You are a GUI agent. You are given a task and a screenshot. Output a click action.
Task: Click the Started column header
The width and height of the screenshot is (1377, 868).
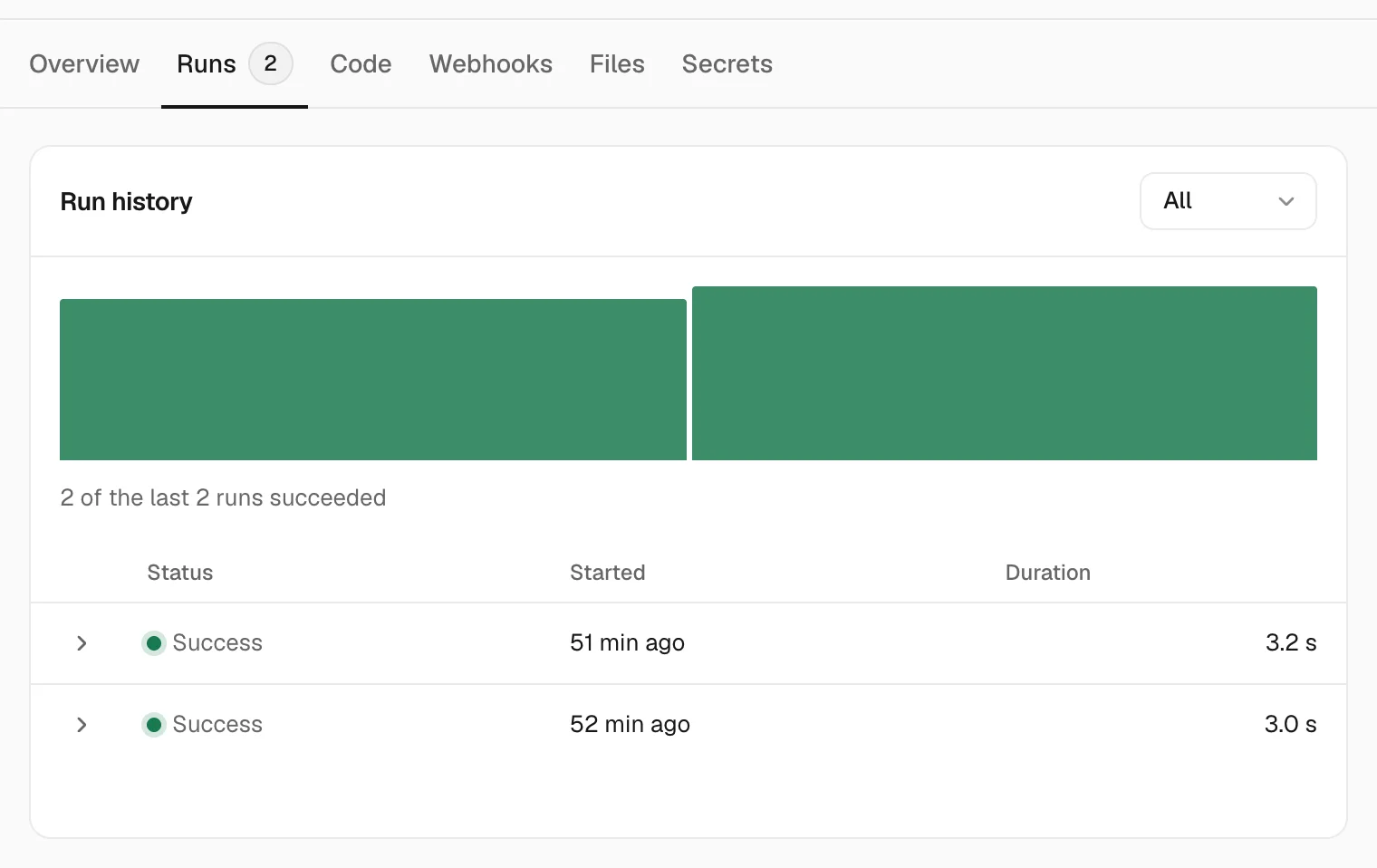[608, 573]
